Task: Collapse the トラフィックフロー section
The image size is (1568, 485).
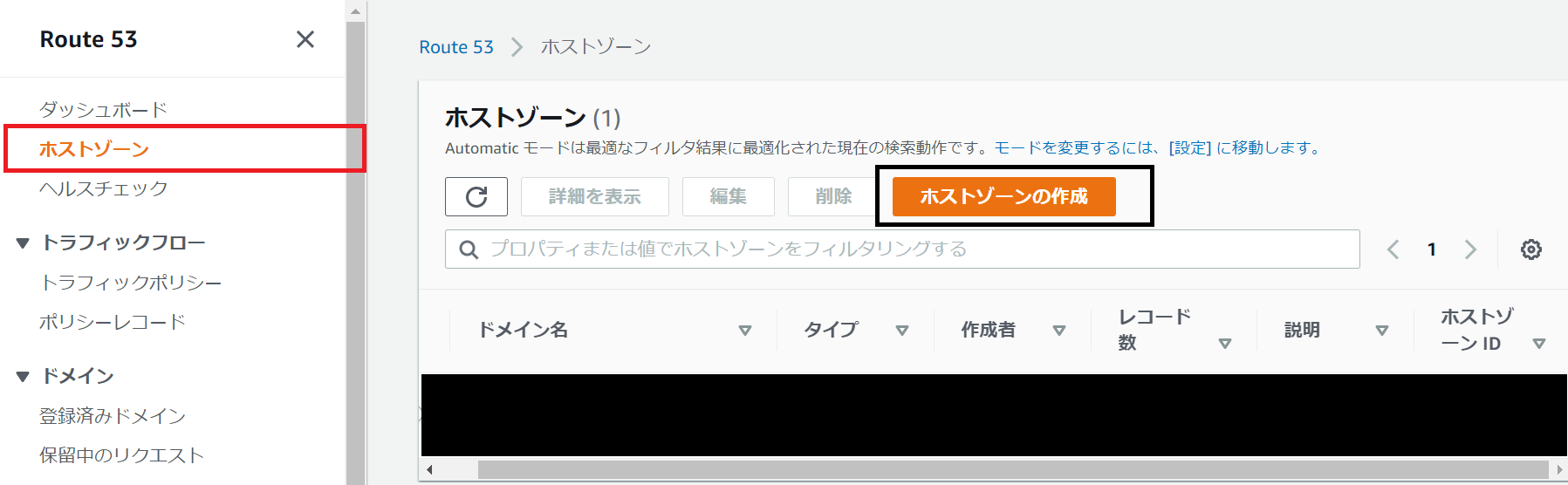Action: pos(23,243)
